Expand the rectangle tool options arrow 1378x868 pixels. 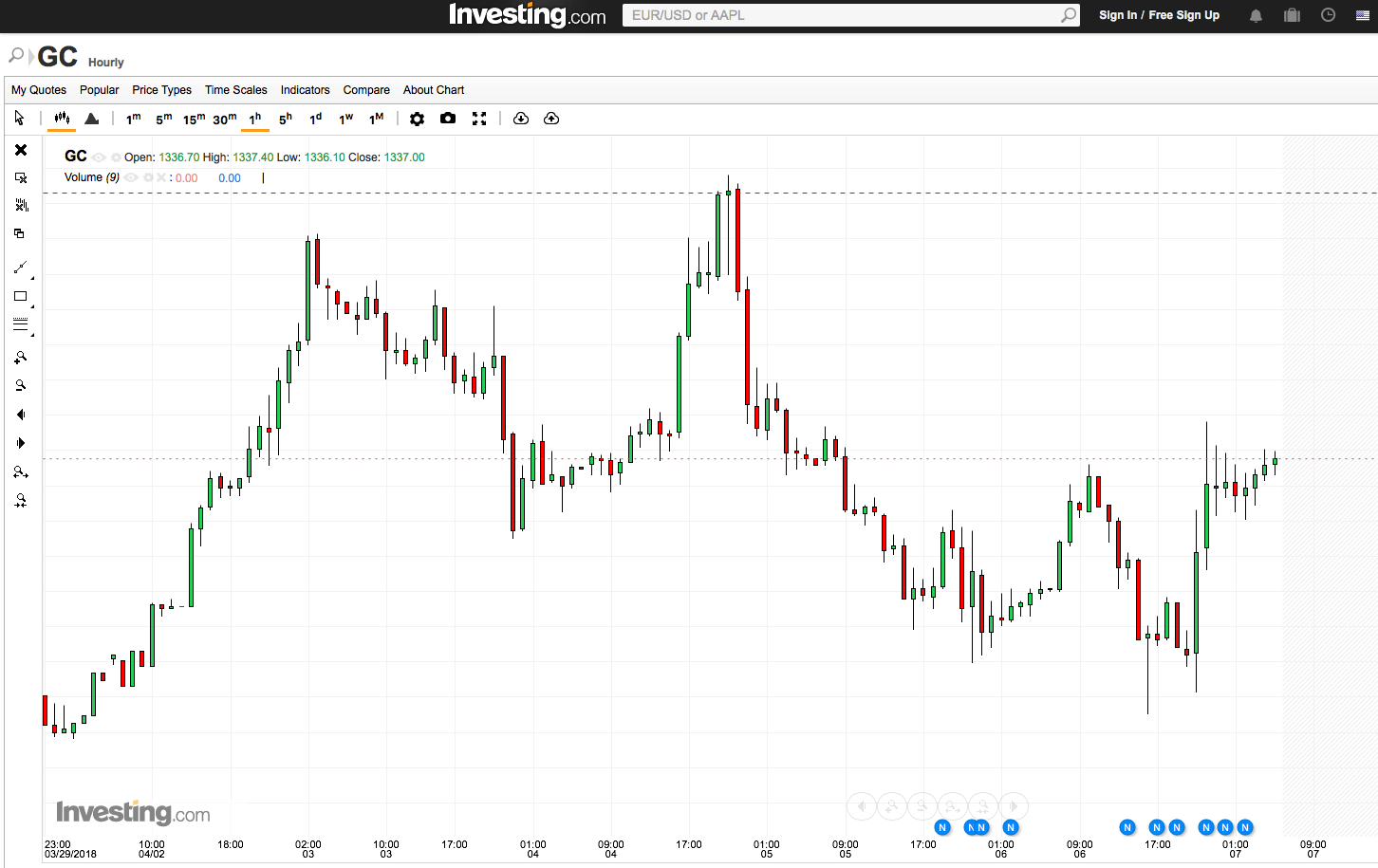pyautogui.click(x=32, y=306)
